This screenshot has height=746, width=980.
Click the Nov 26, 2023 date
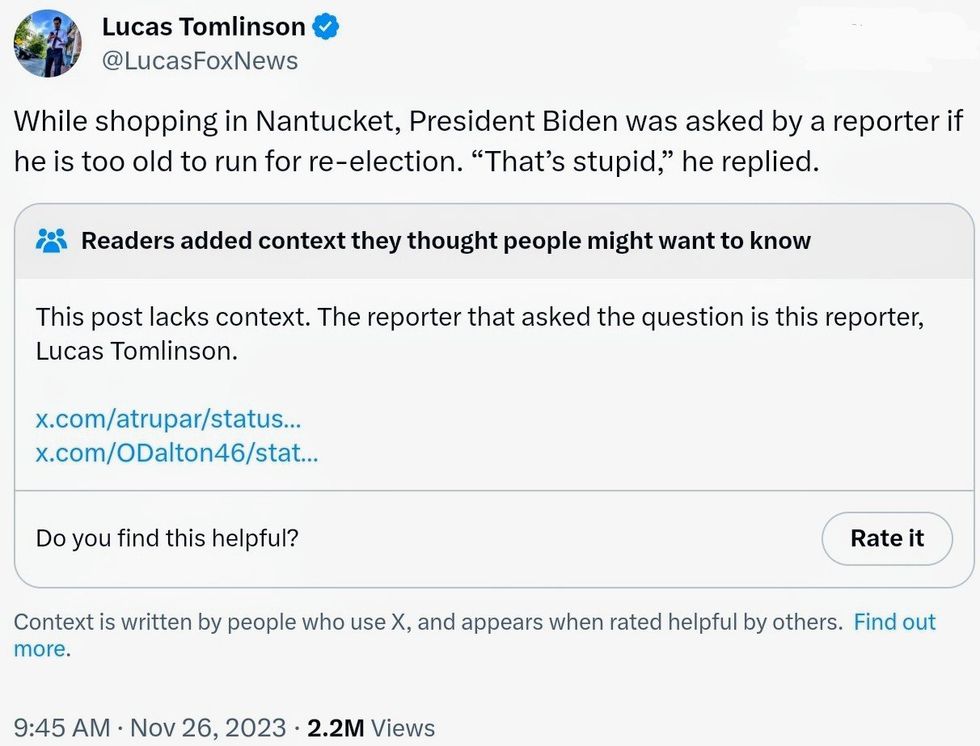(x=208, y=727)
